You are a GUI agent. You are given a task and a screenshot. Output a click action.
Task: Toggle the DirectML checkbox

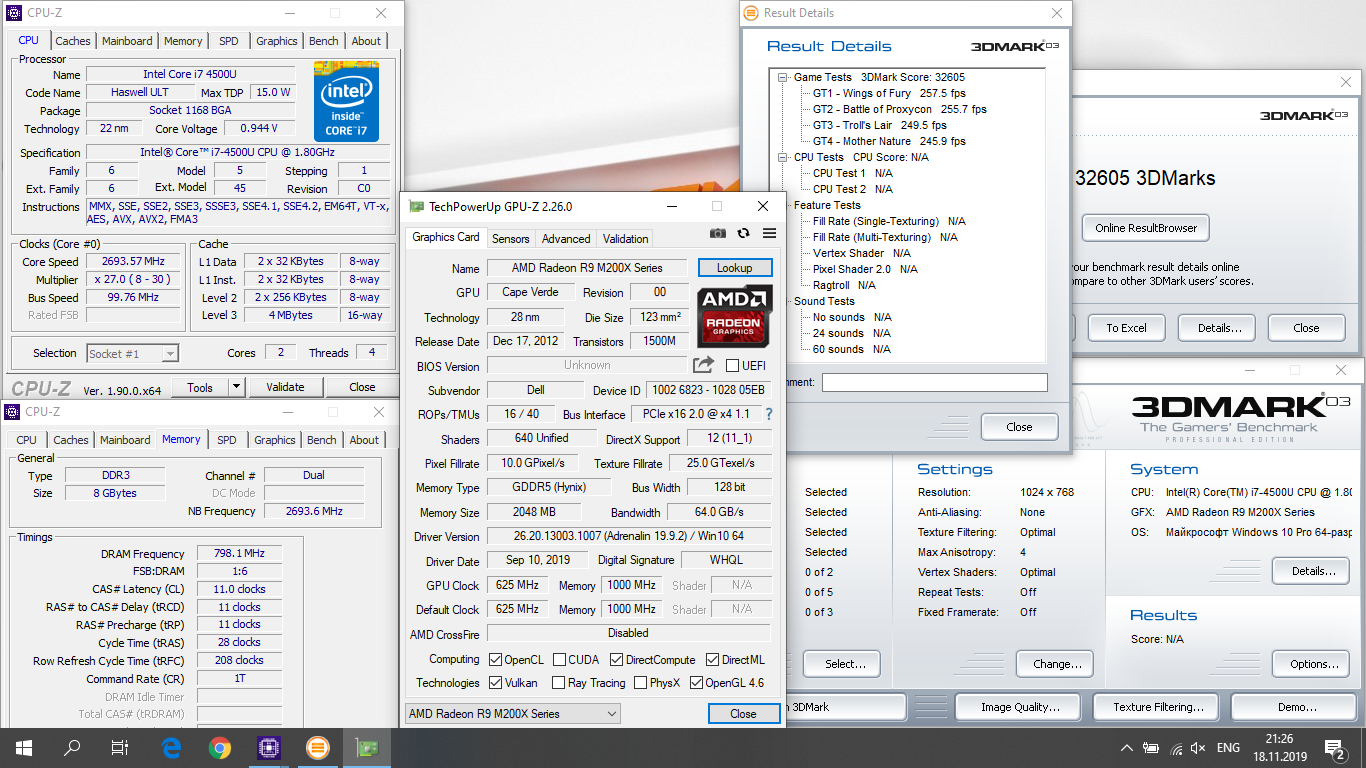712,660
